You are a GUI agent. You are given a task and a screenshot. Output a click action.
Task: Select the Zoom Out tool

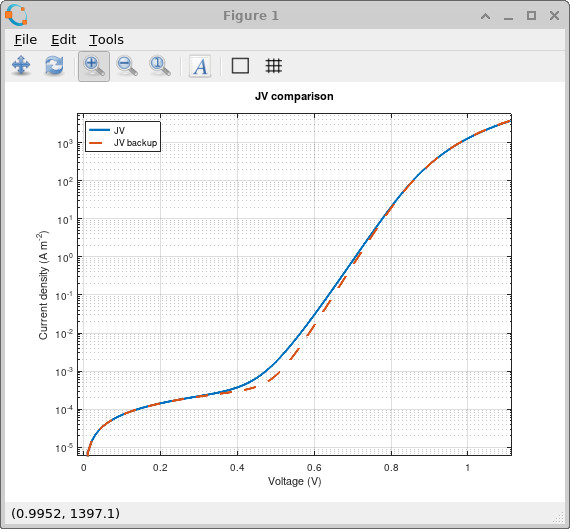click(127, 66)
